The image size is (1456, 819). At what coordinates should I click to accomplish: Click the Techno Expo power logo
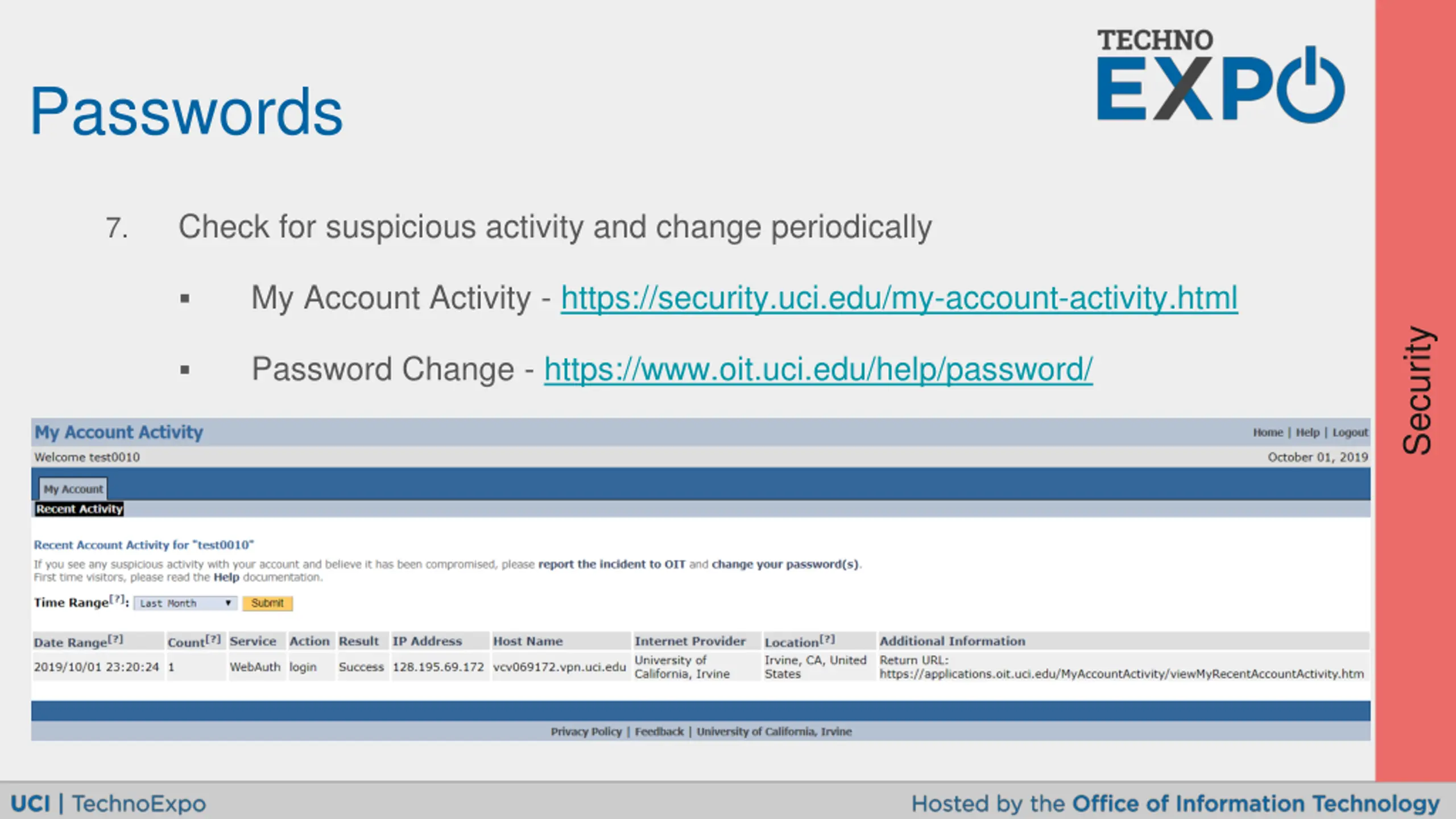point(1221,76)
